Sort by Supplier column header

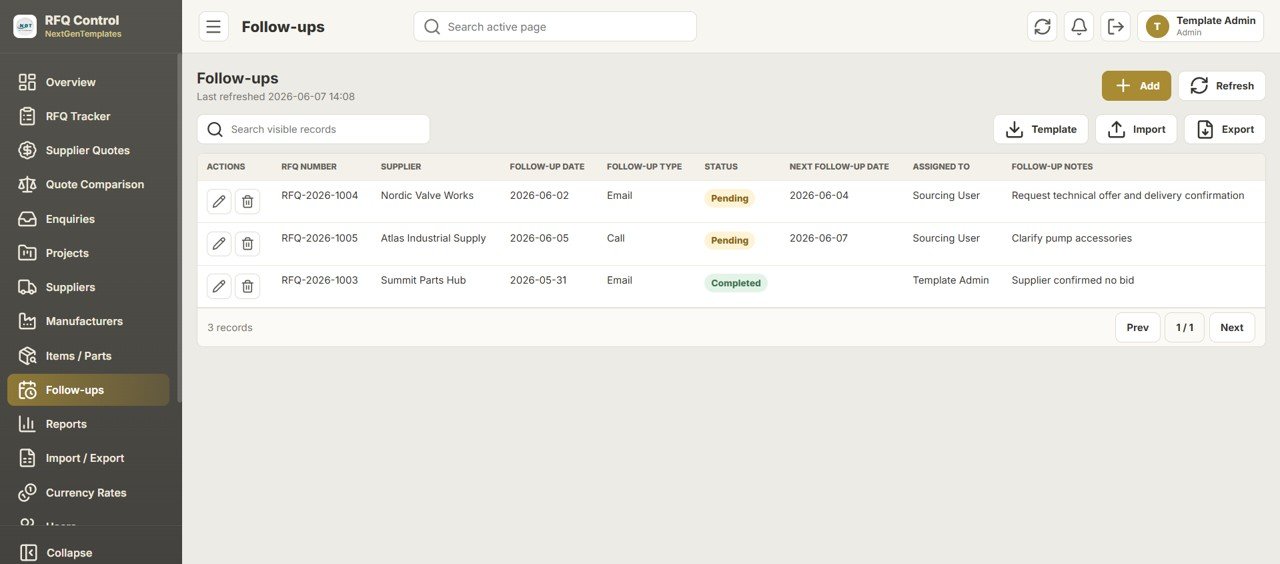[x=401, y=167]
